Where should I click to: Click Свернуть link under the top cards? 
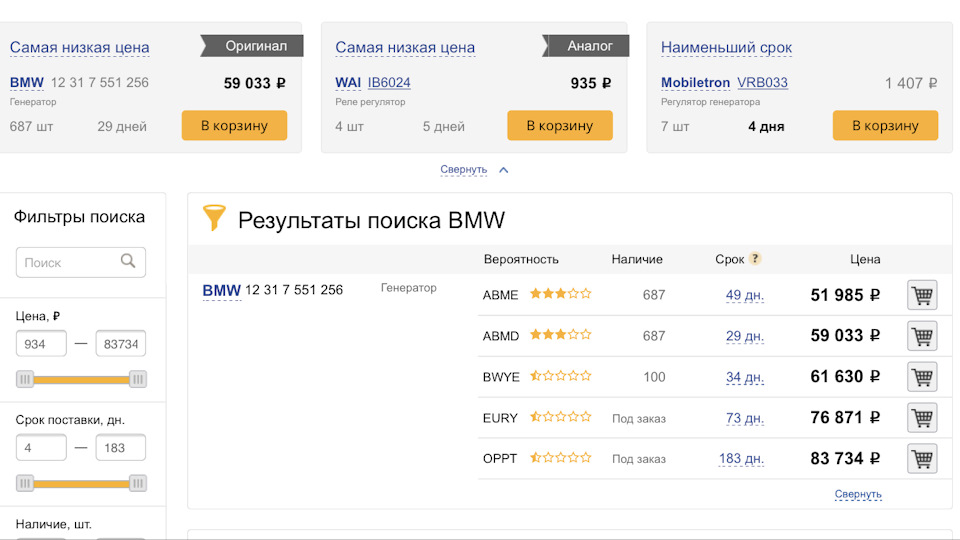click(463, 170)
